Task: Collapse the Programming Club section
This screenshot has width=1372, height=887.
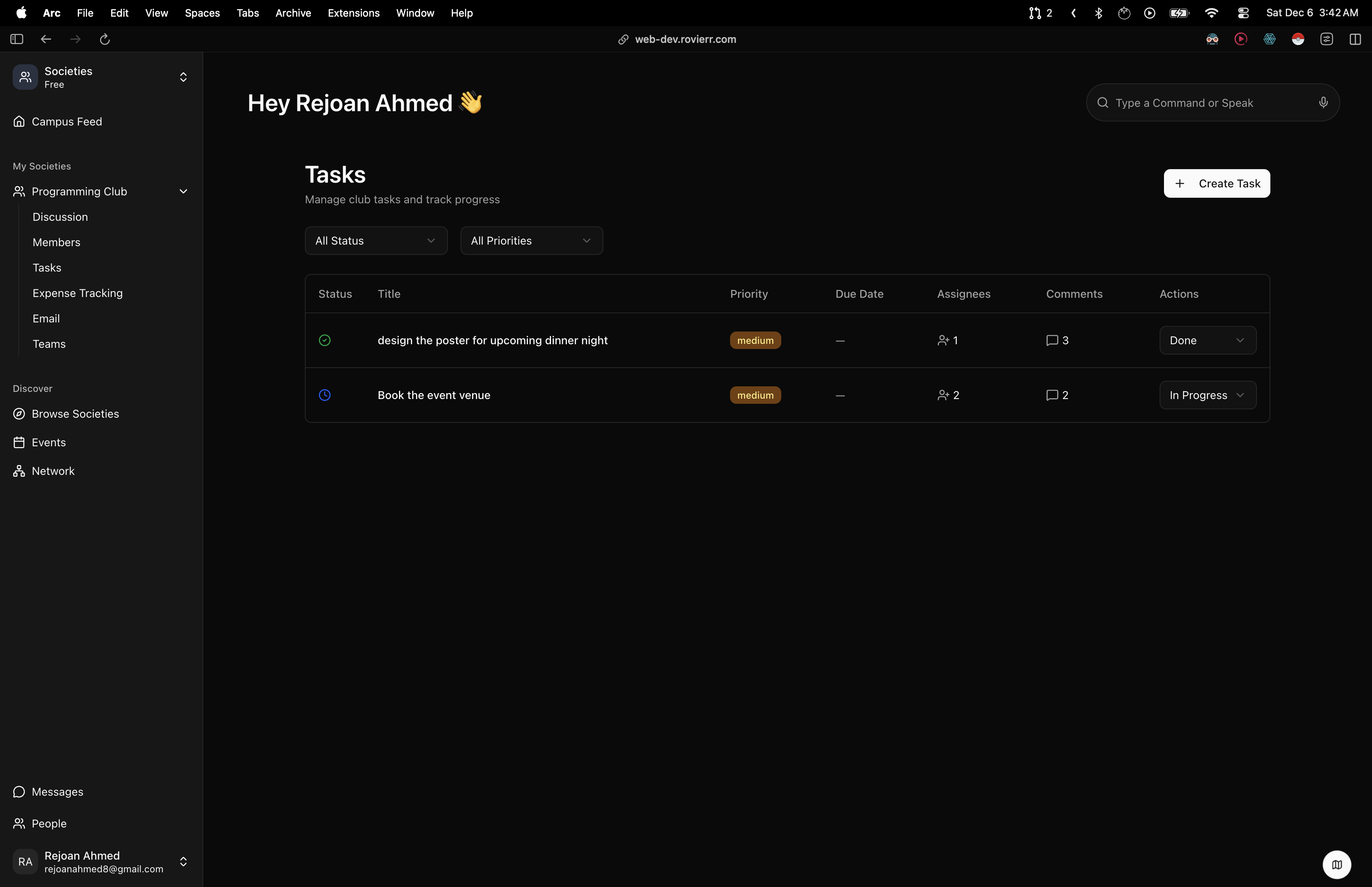Action: click(183, 191)
